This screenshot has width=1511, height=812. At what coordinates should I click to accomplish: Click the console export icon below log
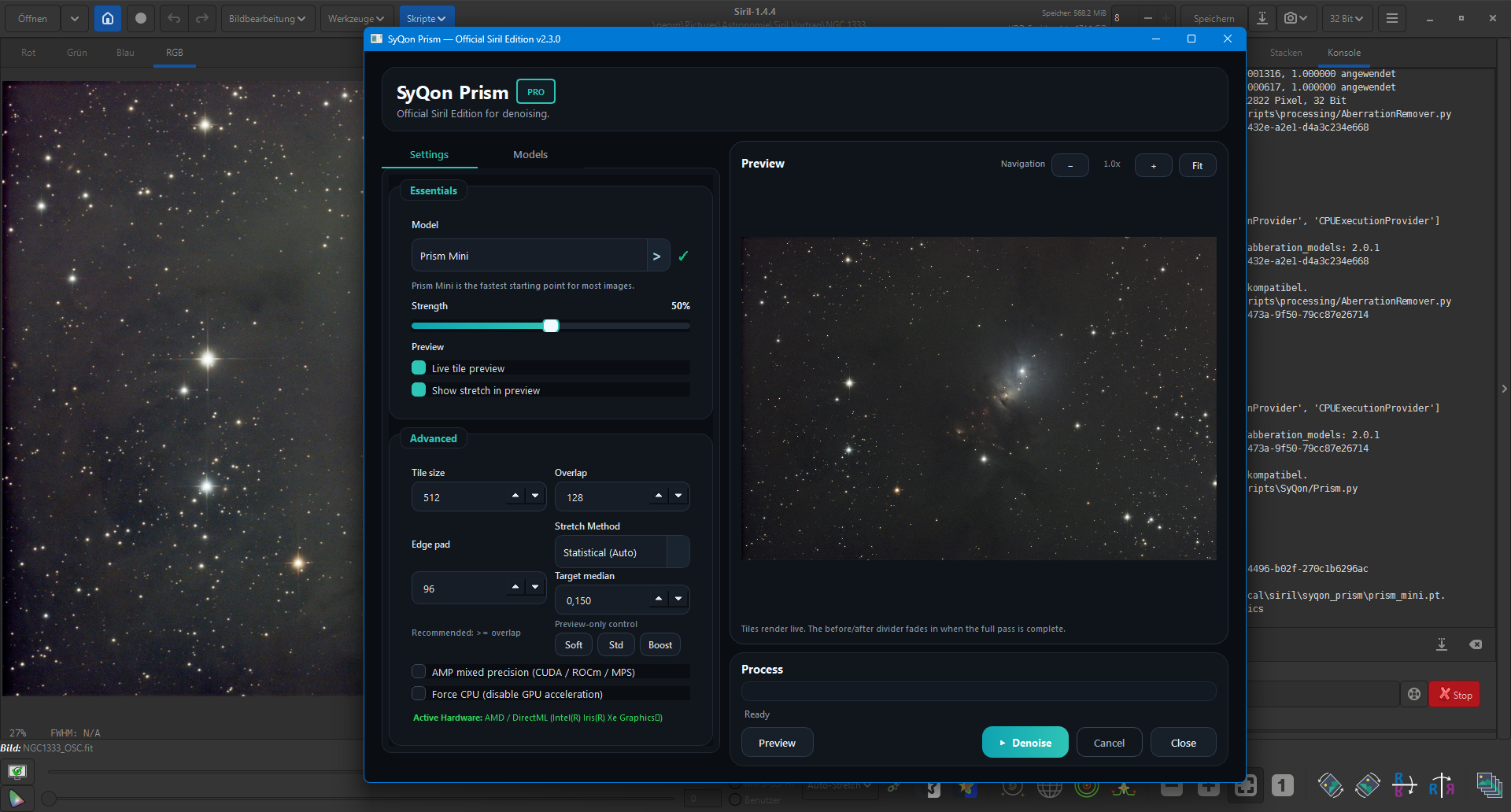[1442, 644]
